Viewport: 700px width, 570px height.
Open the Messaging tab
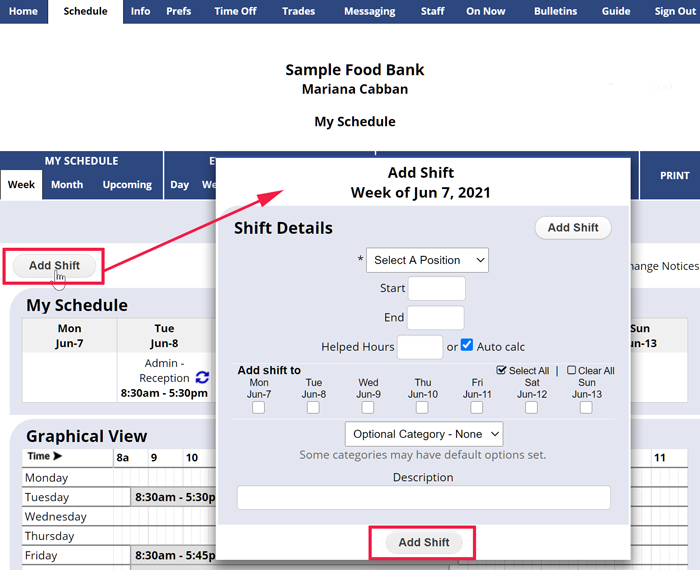pyautogui.click(x=369, y=12)
